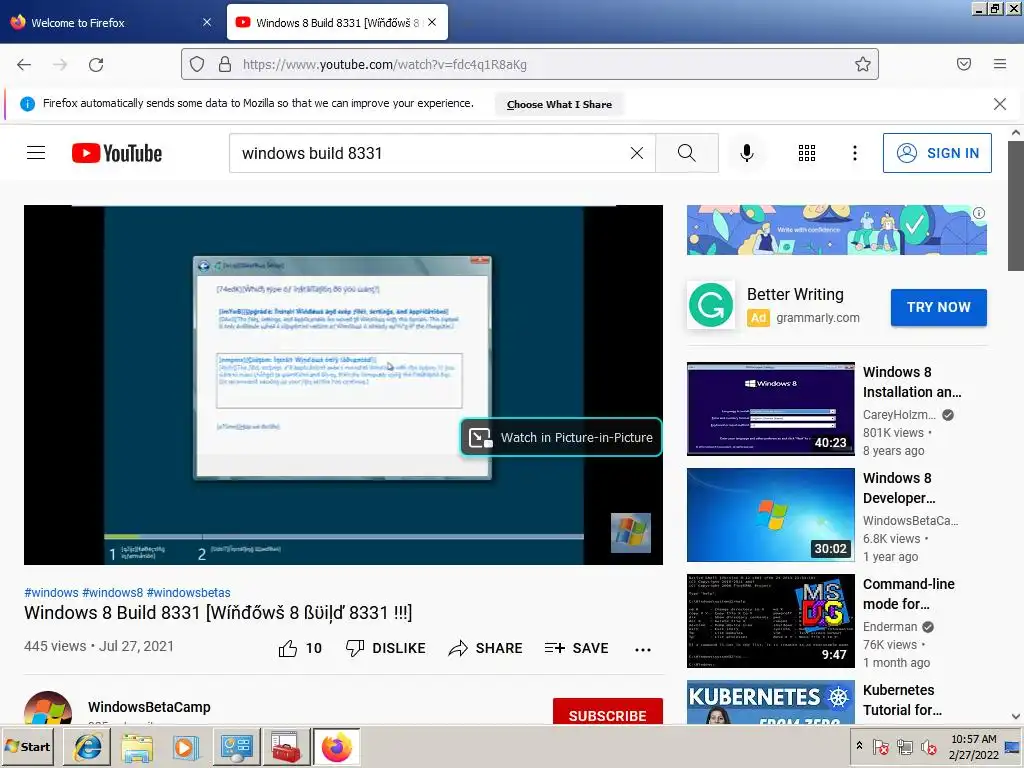Viewport: 1024px width, 768px height.
Task: Open WindowsBetaCamp channel name
Action: coord(150,707)
